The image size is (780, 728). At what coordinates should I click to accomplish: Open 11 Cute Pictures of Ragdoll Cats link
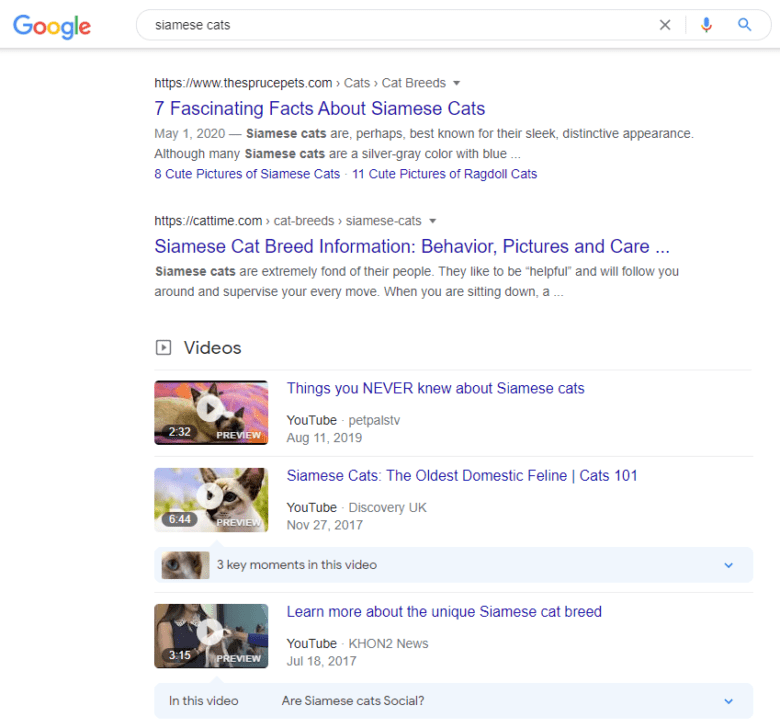coord(445,174)
